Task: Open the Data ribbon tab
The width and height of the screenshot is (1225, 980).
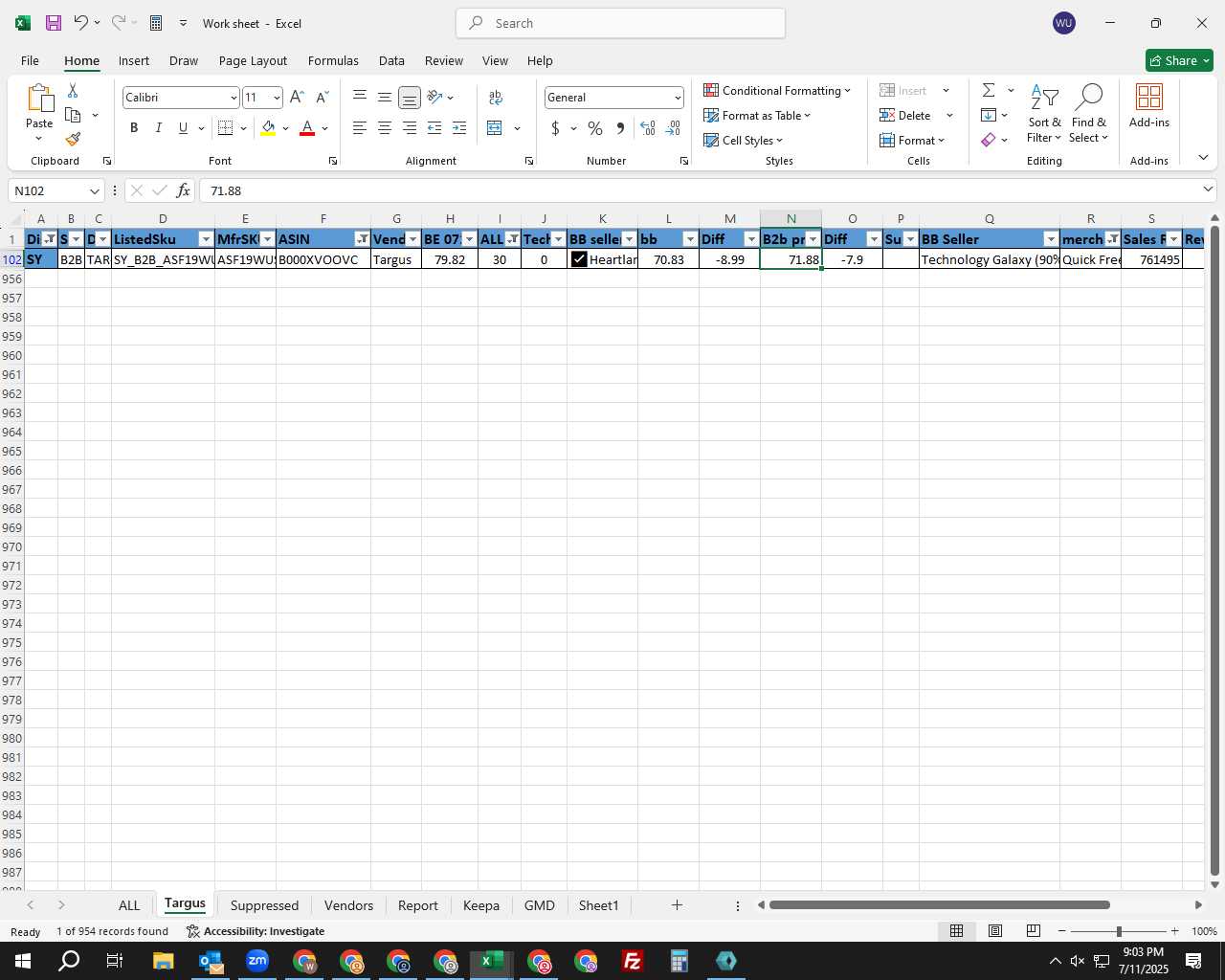Action: pos(391,60)
